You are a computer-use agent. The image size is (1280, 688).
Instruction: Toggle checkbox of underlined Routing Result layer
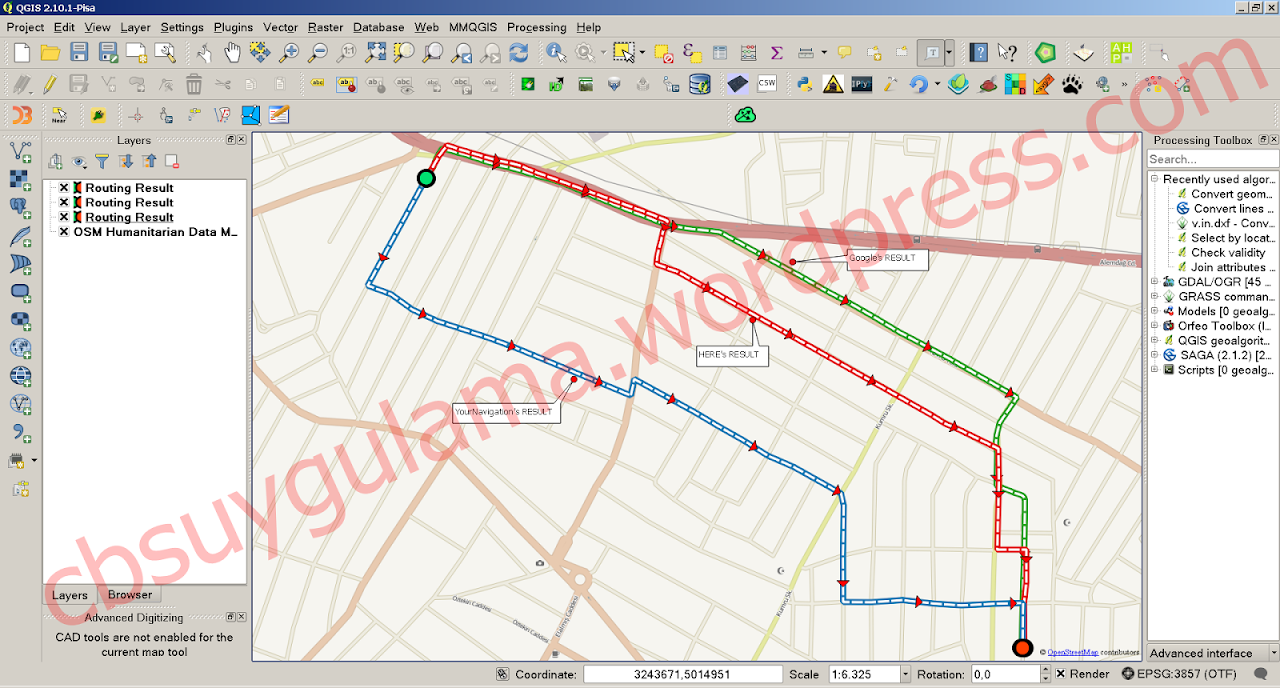[64, 217]
